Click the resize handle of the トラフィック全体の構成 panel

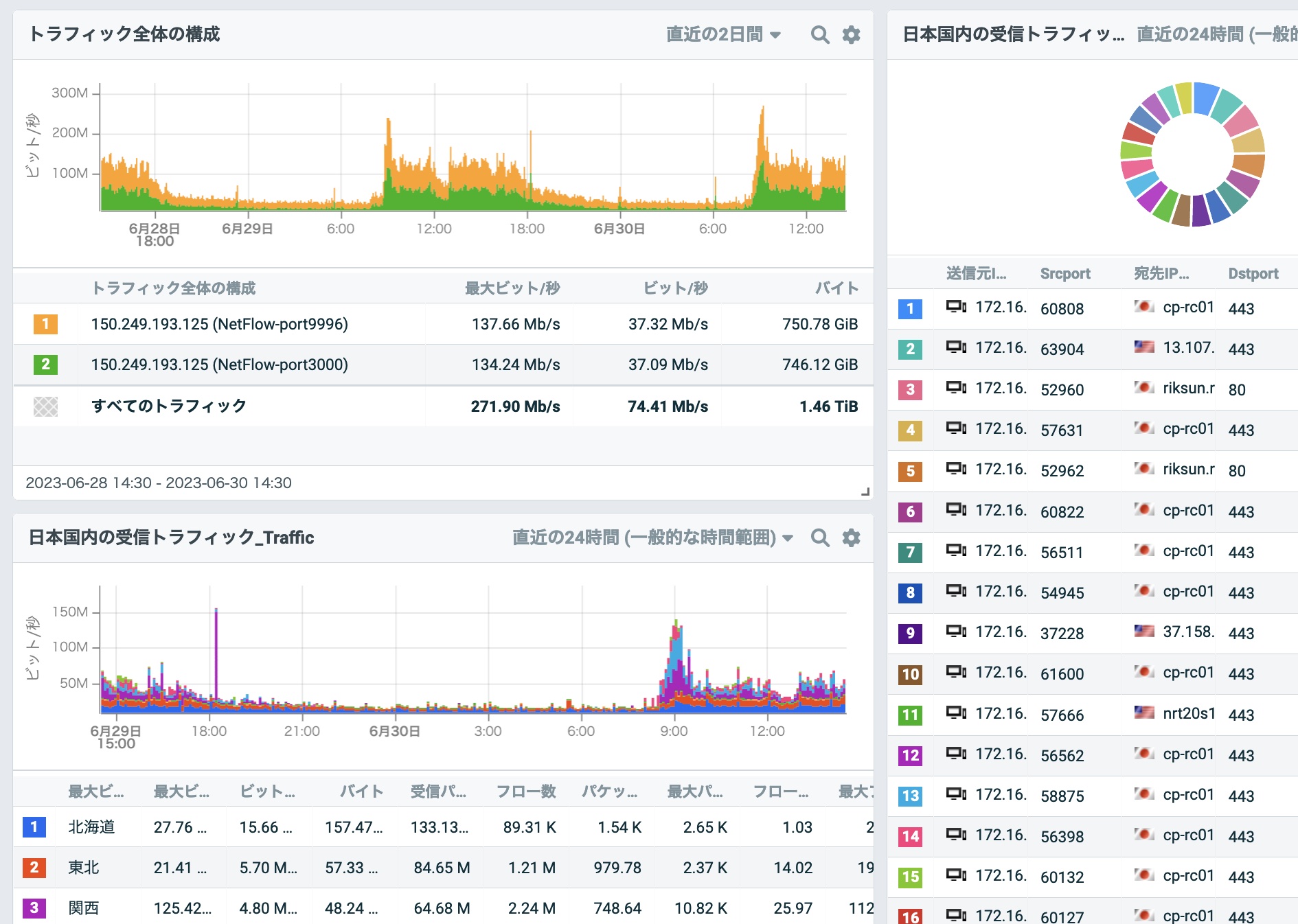(865, 491)
